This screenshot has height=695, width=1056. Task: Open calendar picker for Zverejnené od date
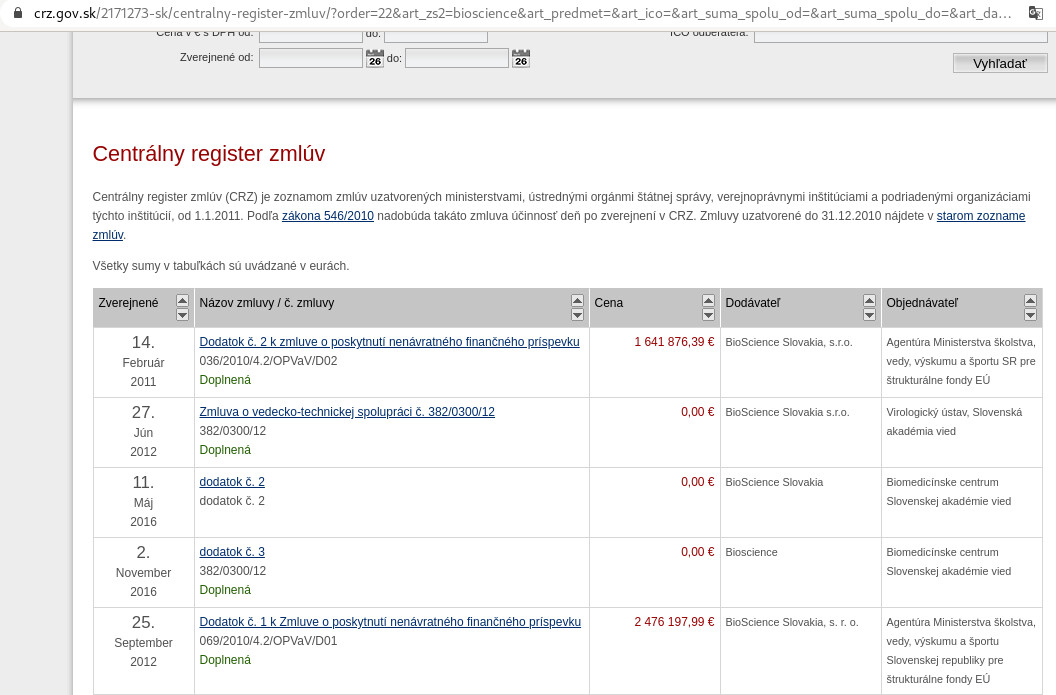pos(375,59)
